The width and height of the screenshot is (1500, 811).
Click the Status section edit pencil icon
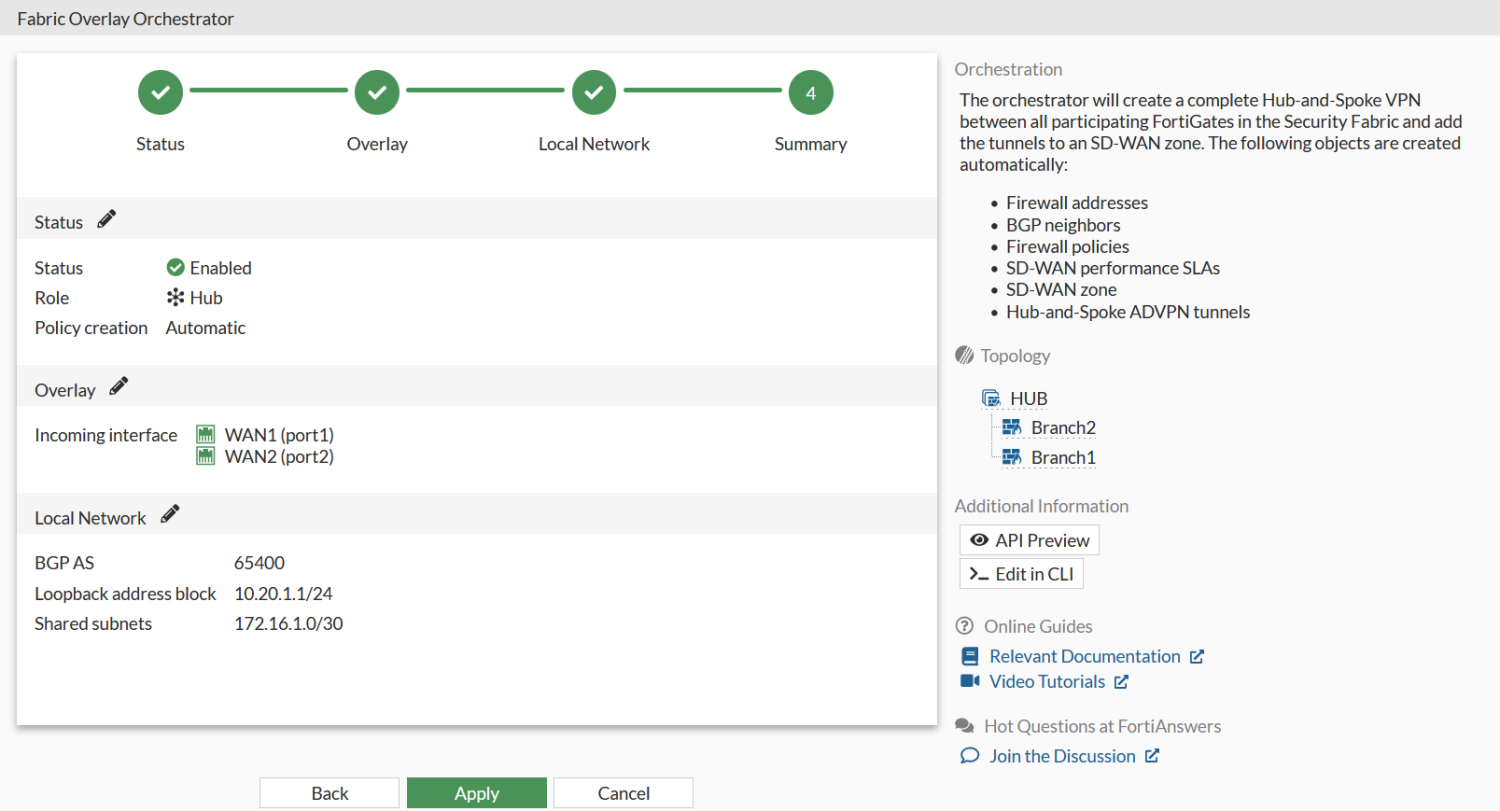[107, 220]
